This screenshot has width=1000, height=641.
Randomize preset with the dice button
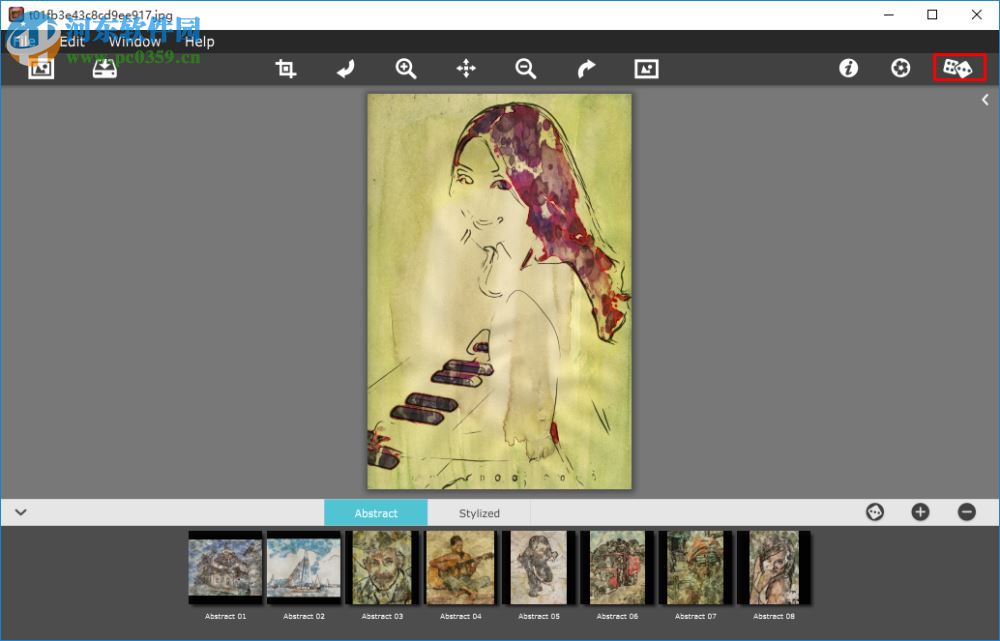(x=875, y=511)
